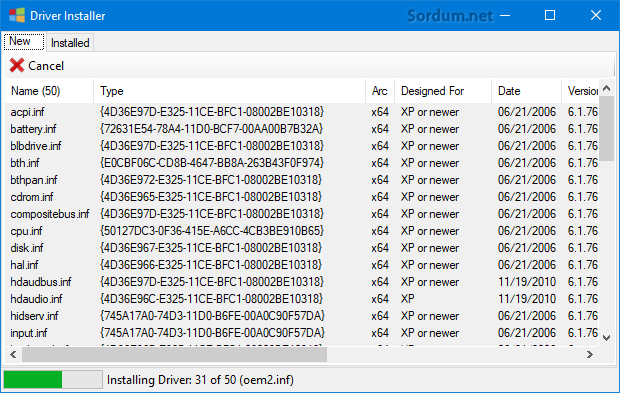This screenshot has width=620, height=393.
Task: Select hidserv.inf in the list
Action: (x=302, y=316)
